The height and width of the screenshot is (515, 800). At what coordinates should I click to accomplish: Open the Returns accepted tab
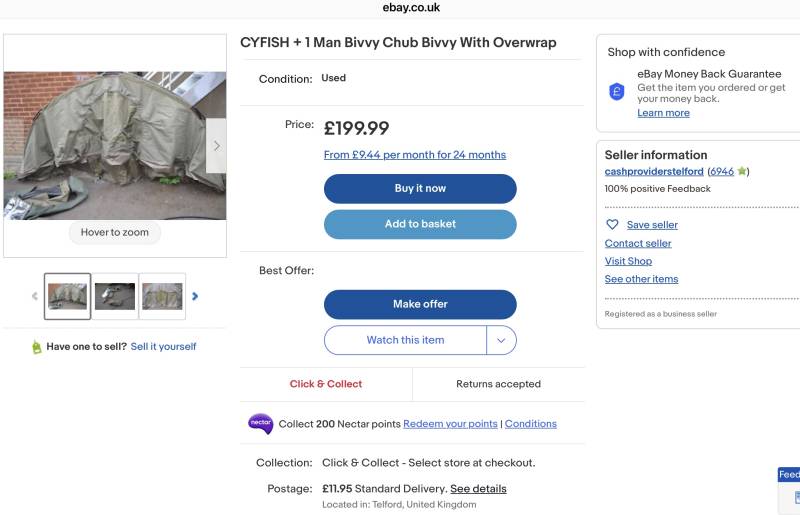(498, 384)
